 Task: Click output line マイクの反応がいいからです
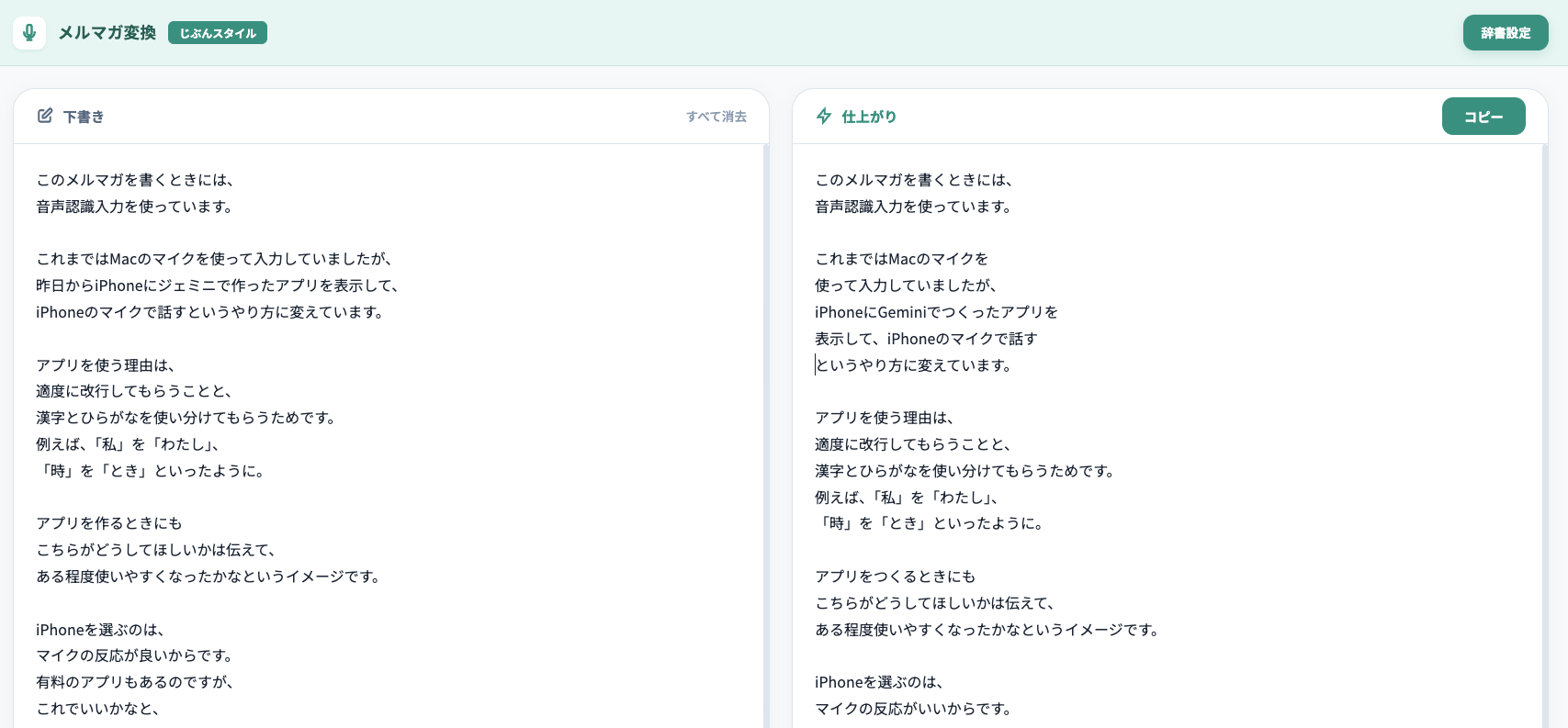[x=913, y=709]
